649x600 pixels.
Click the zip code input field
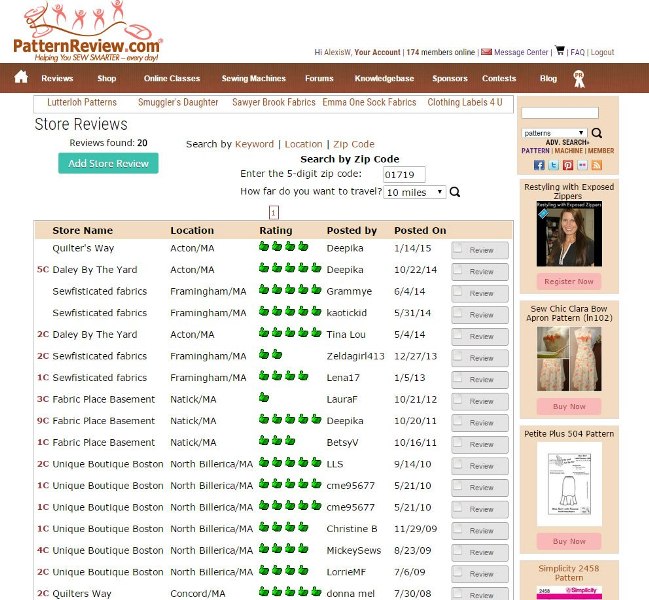pos(404,174)
